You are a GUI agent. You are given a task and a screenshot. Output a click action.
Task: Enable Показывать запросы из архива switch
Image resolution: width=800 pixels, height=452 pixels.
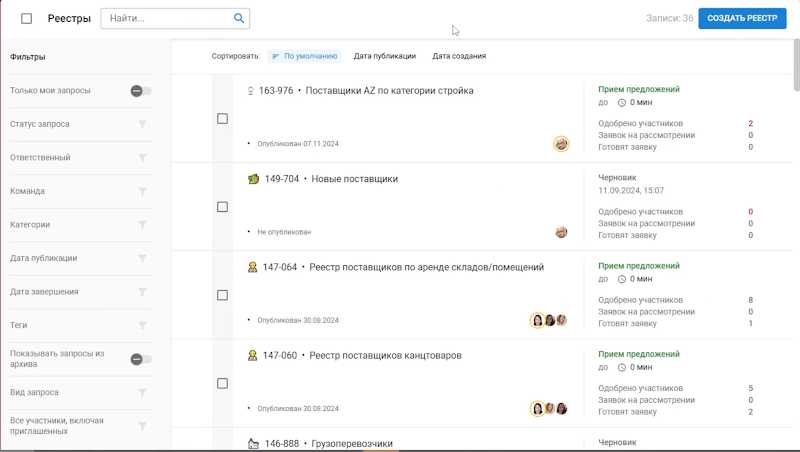pos(141,359)
